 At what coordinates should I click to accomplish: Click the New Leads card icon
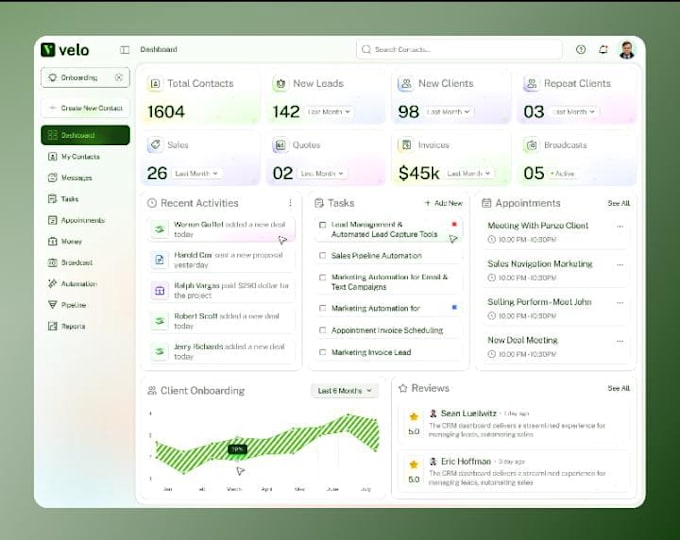point(281,83)
